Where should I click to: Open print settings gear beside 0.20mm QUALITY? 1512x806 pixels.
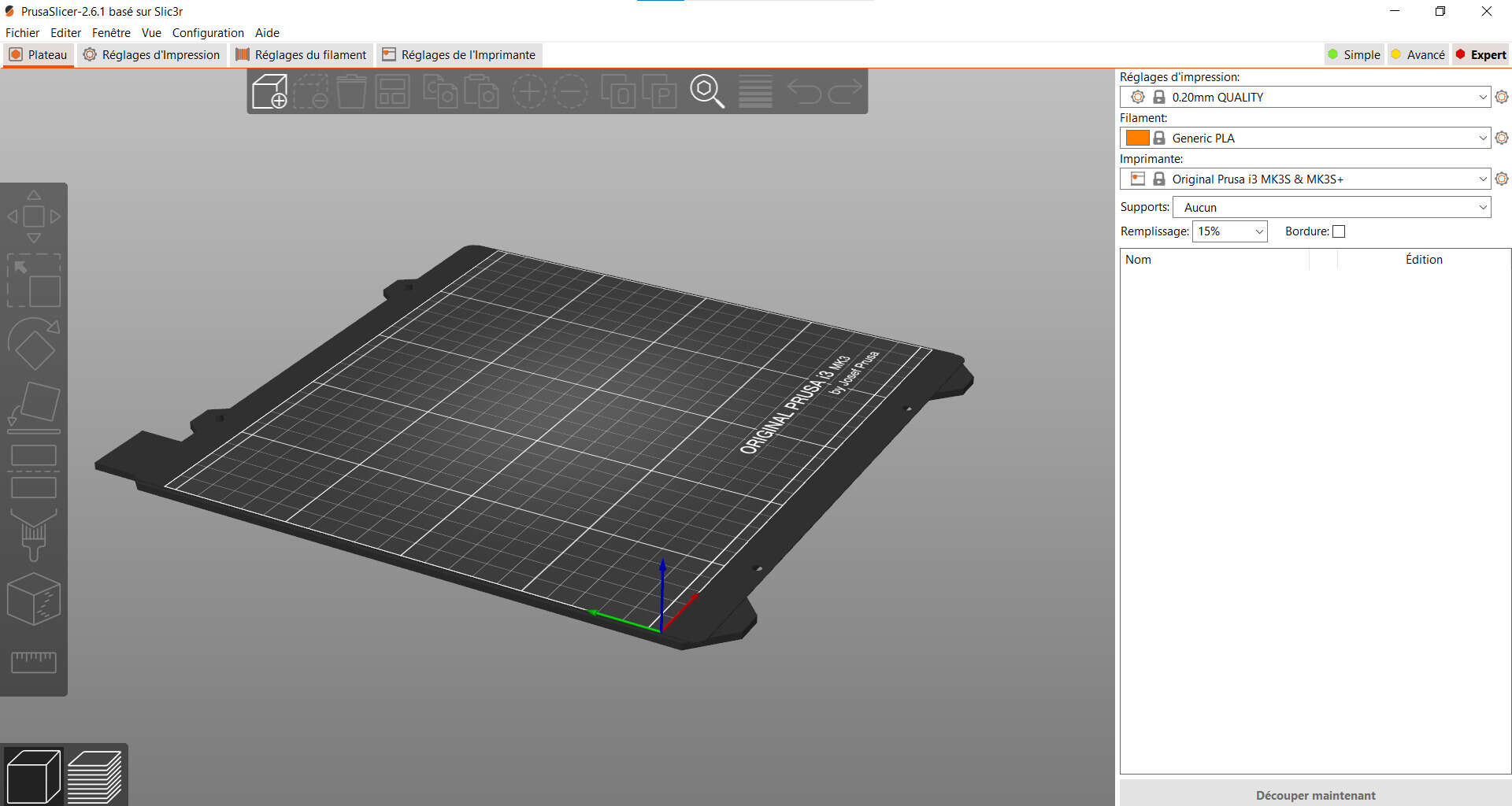pyautogui.click(x=1502, y=97)
